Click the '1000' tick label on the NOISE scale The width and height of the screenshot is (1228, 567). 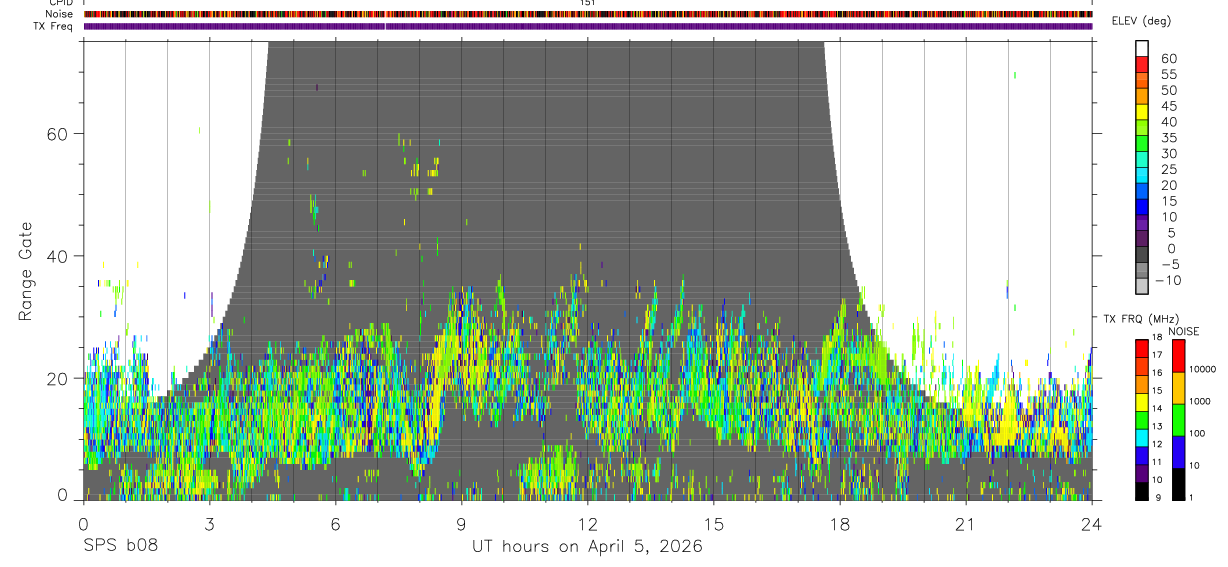(1200, 401)
